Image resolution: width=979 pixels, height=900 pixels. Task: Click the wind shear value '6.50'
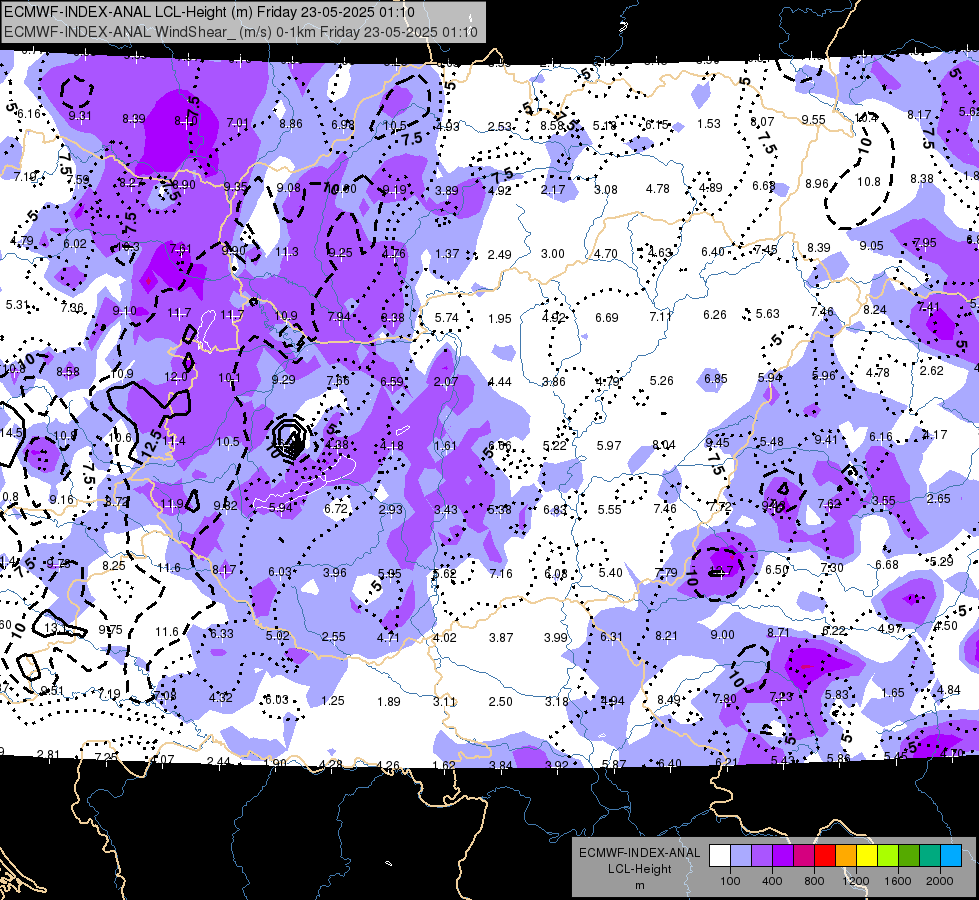point(777,570)
